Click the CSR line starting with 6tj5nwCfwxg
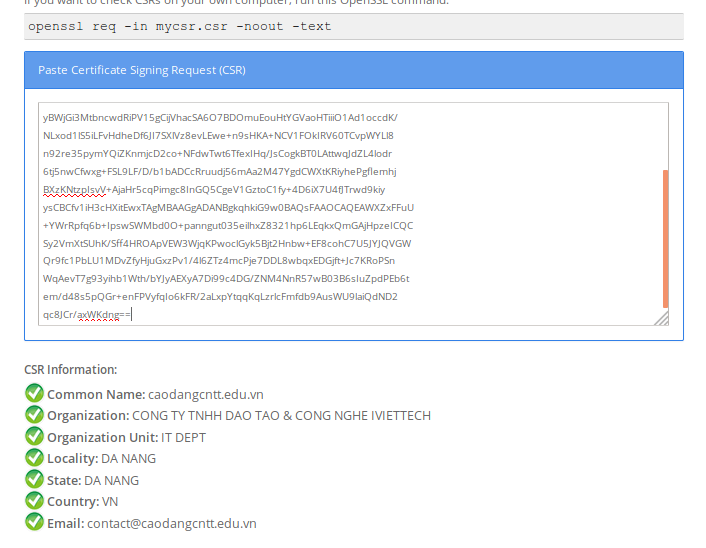706x548 pixels. point(220,172)
